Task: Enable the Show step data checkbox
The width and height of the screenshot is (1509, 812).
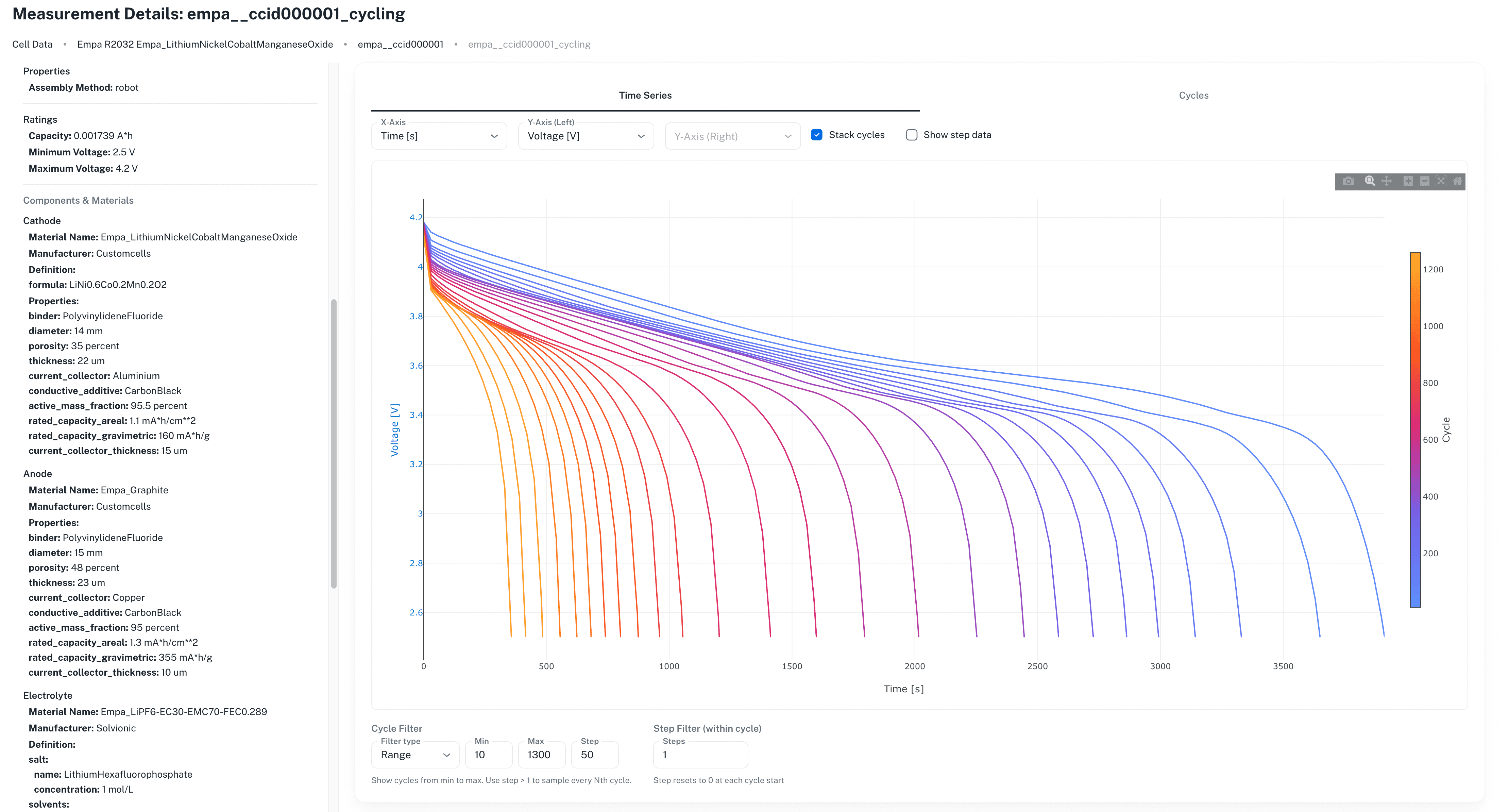Action: pos(912,135)
